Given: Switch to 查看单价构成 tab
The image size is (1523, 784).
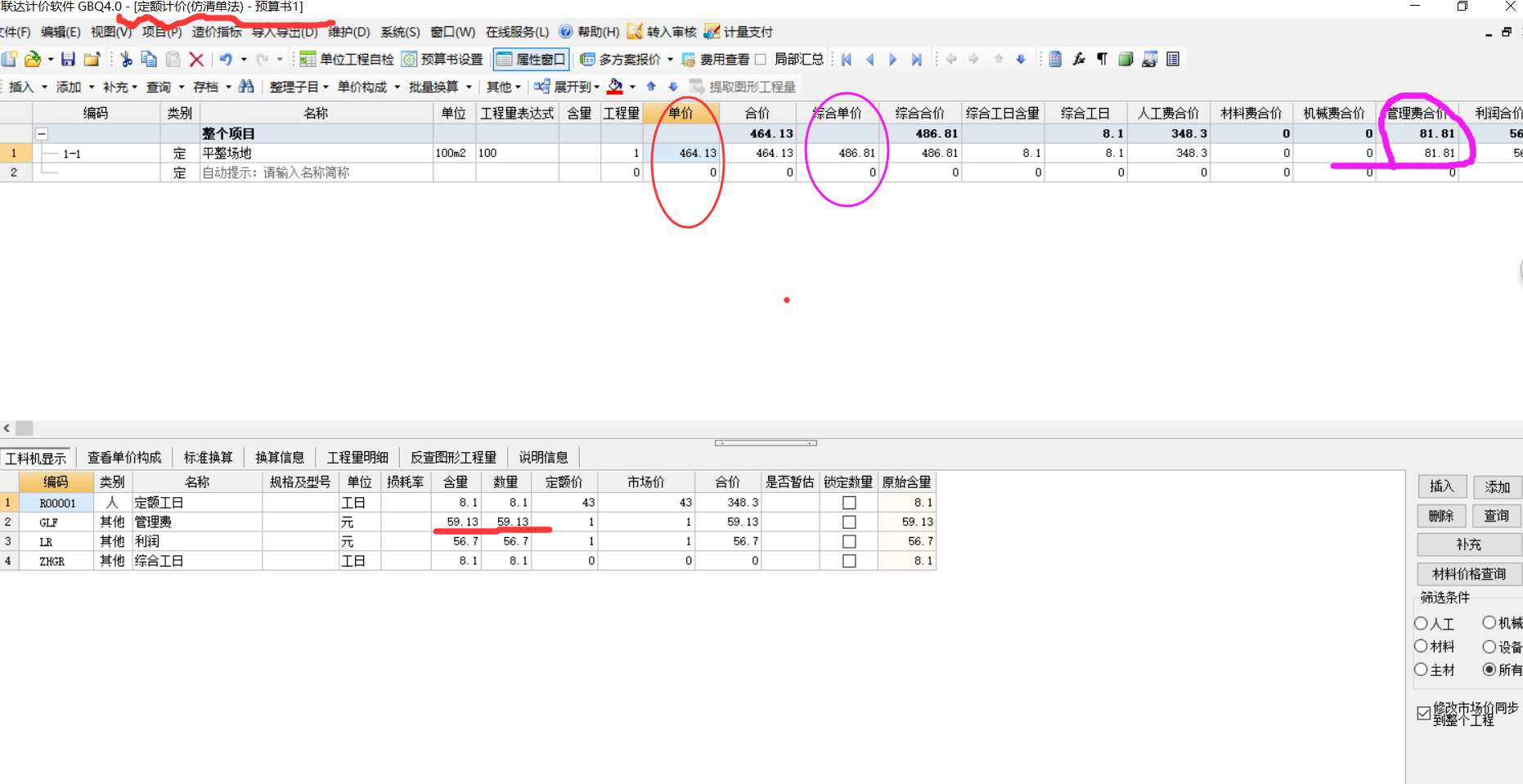Looking at the screenshot, I should [x=124, y=457].
